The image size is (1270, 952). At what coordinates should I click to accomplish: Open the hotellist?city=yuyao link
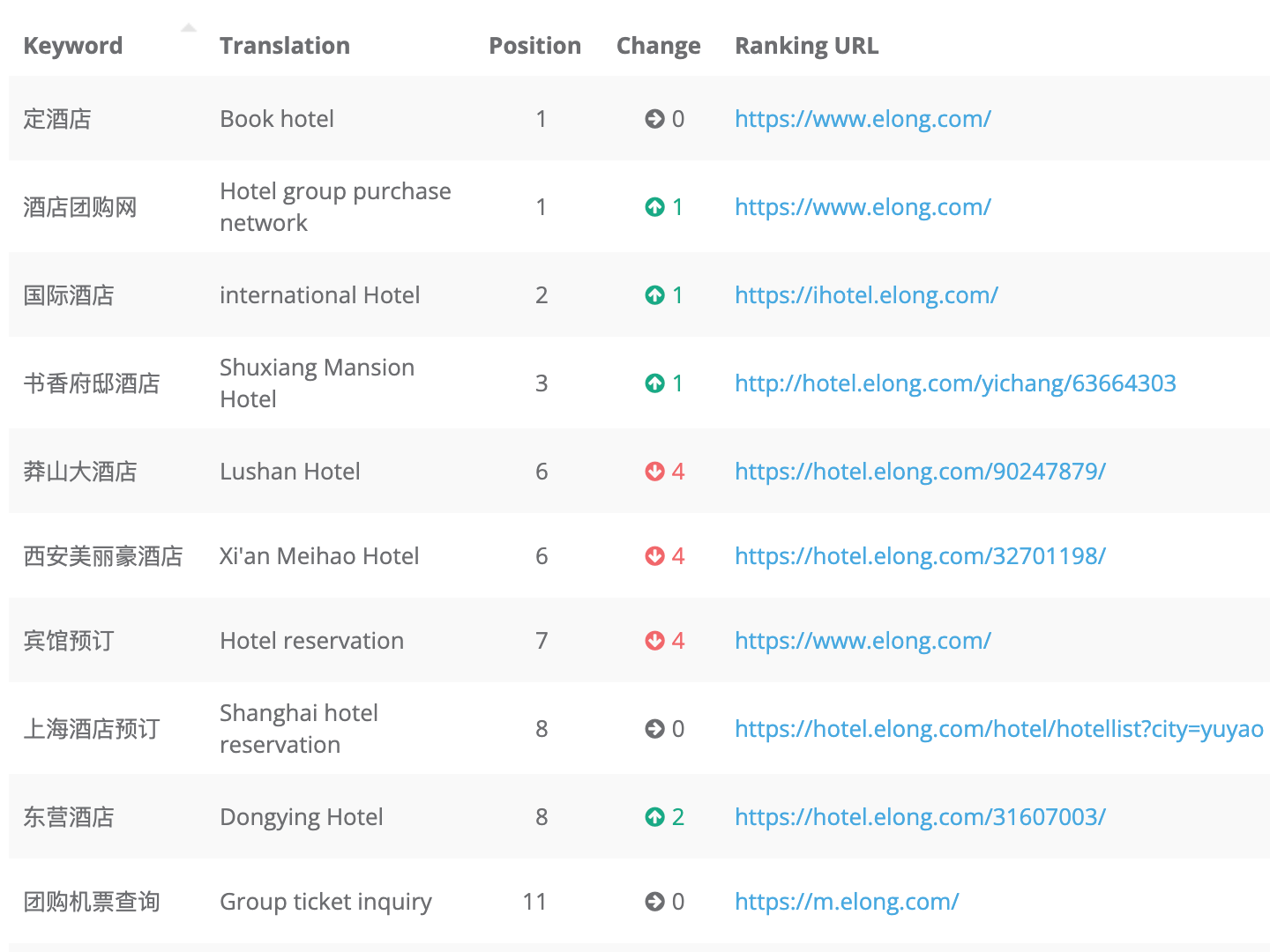[999, 729]
